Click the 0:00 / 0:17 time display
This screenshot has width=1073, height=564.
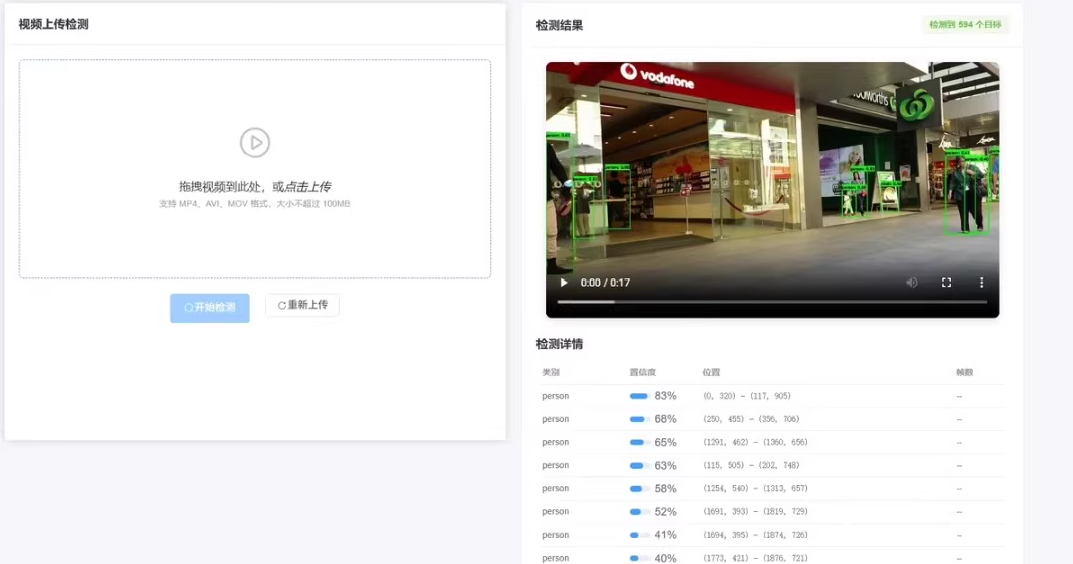click(x=605, y=283)
